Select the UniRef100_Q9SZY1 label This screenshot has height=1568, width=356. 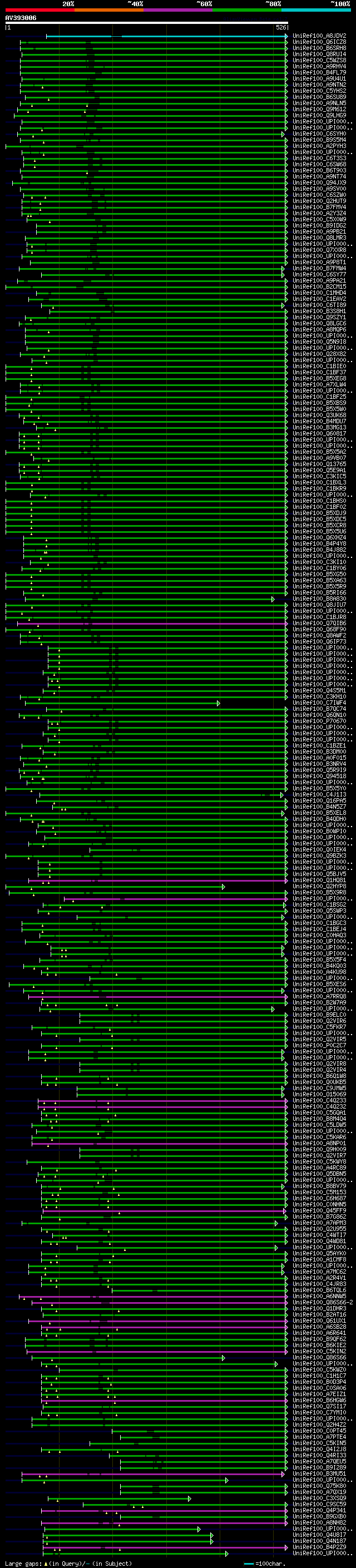319,318
